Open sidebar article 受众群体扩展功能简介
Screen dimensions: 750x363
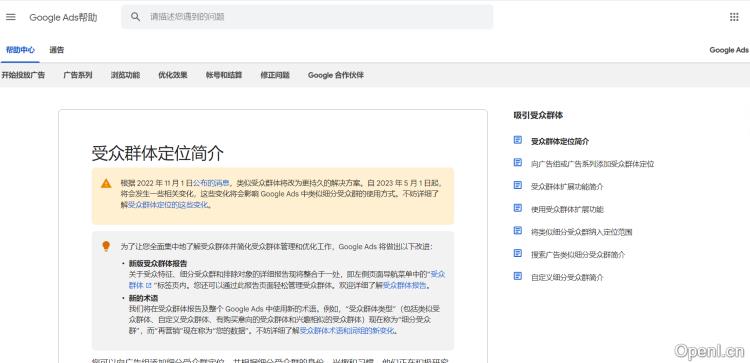point(567,187)
